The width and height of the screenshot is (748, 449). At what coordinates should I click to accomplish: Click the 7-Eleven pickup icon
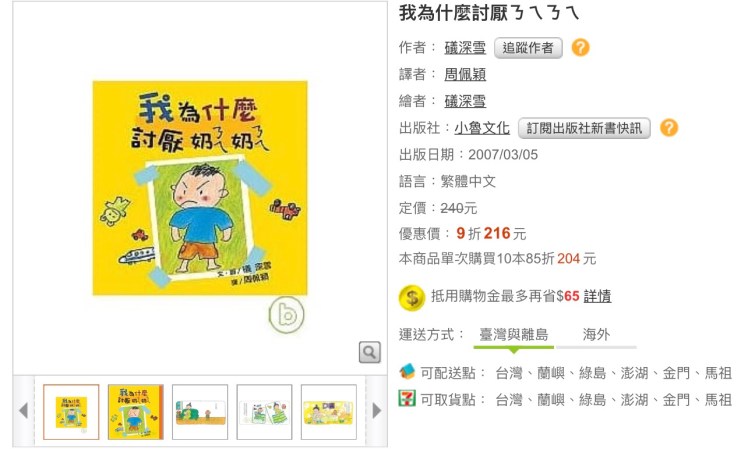407,398
